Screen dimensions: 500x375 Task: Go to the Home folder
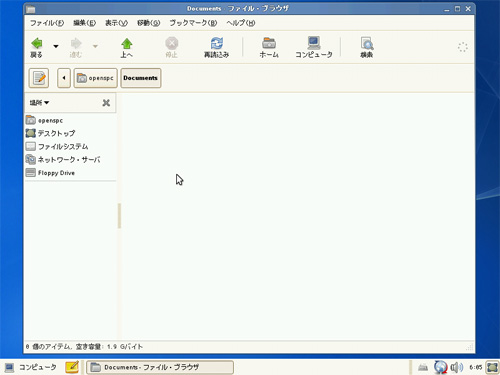pos(269,48)
